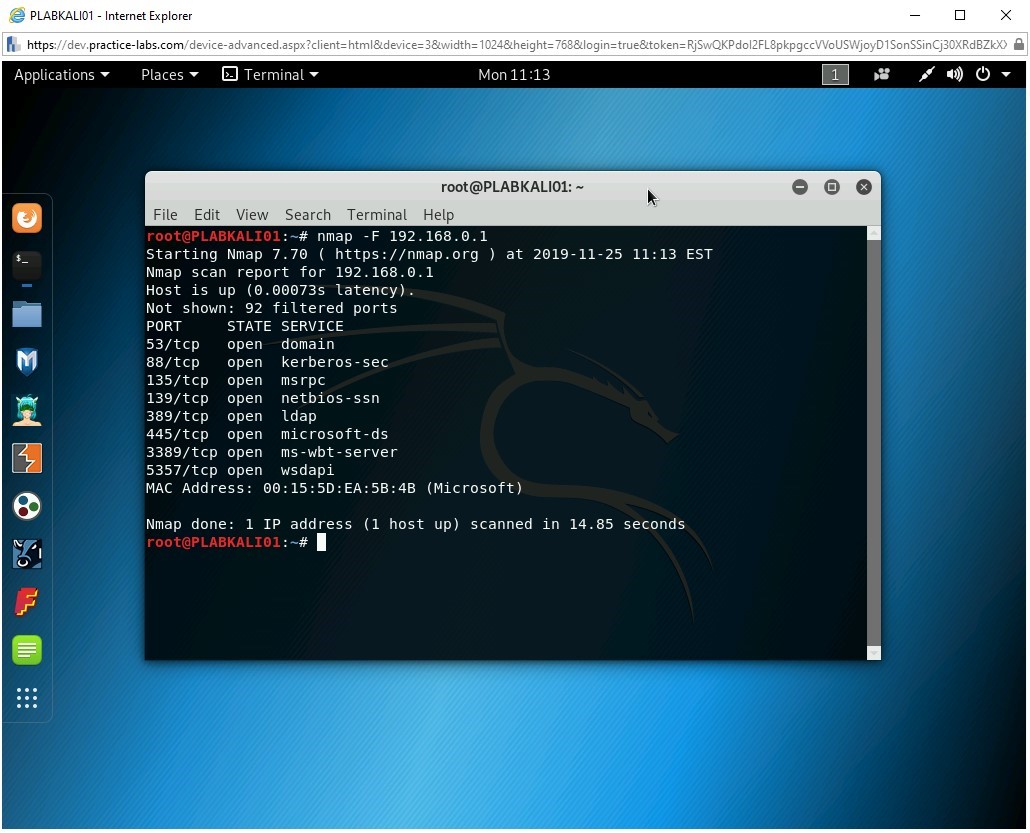Start Burp Suite from the dock

click(27, 457)
